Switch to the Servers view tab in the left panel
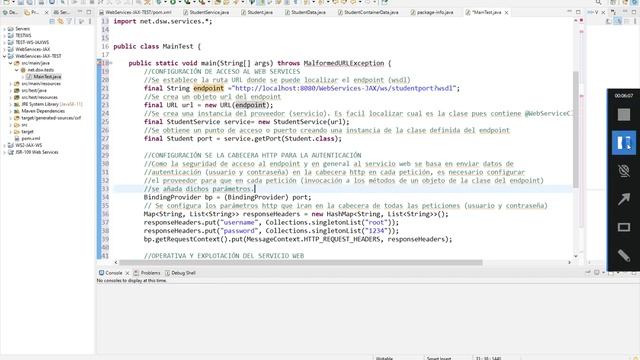This screenshot has height=360, width=640. (62, 12)
